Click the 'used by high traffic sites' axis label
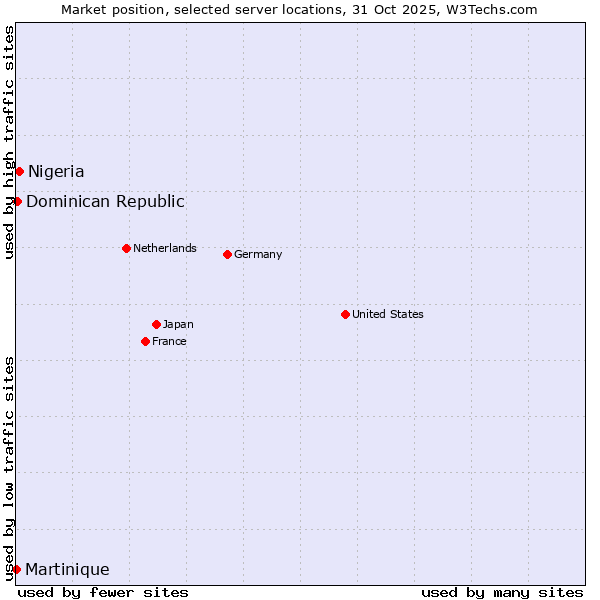 [x=9, y=142]
